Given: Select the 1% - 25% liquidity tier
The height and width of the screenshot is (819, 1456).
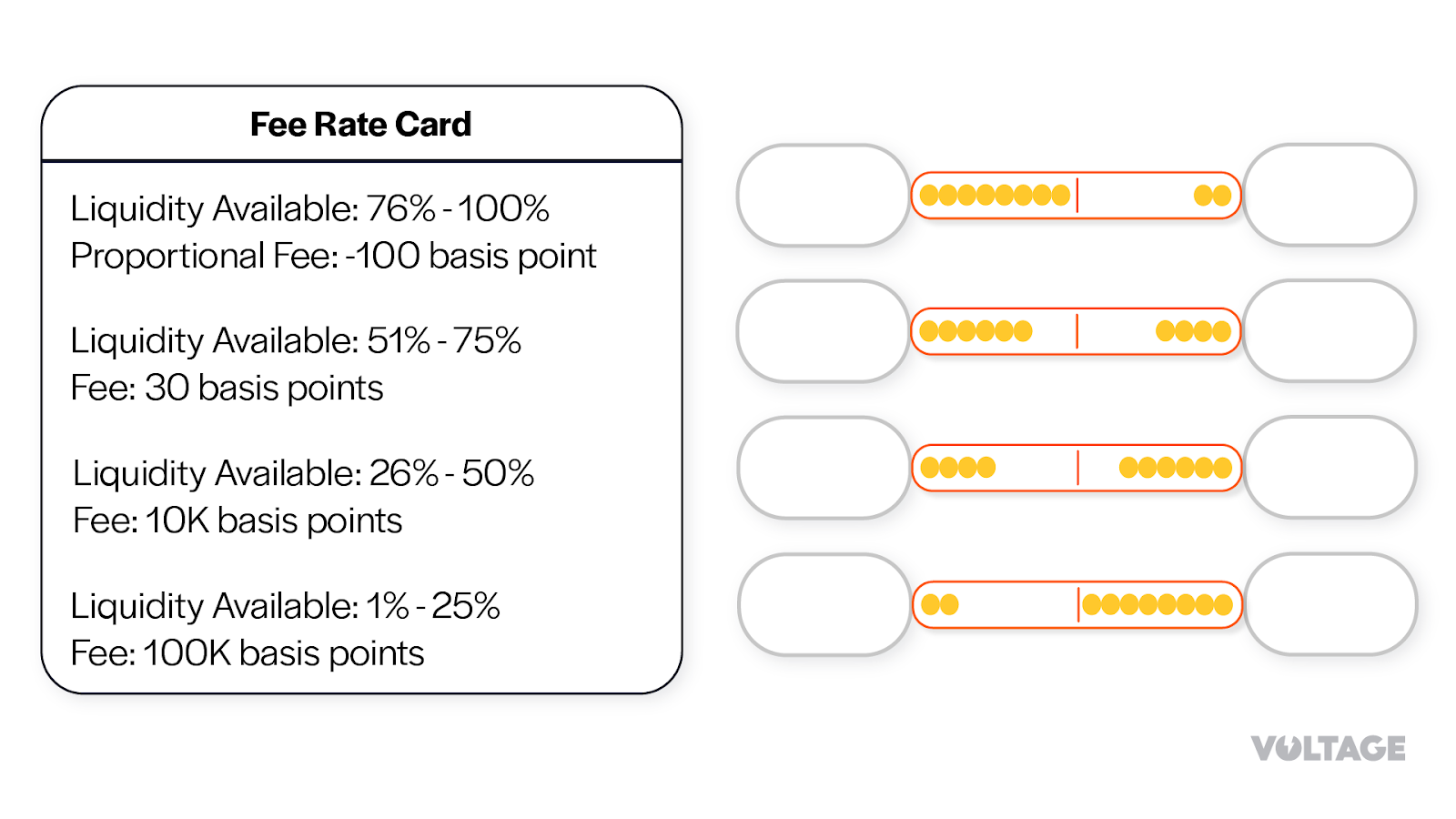Looking at the screenshot, I should click(286, 606).
